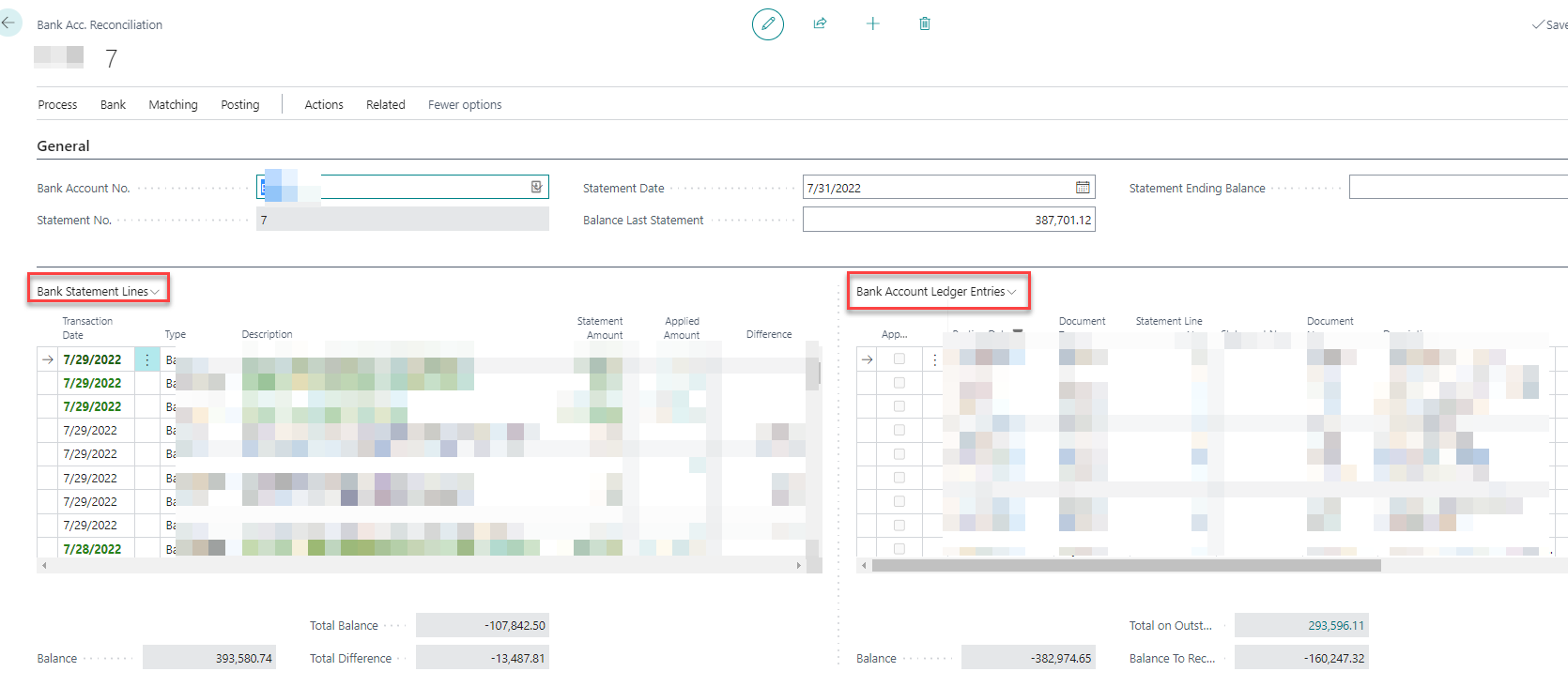Tick Applied checkbox in second ledger row

point(899,383)
